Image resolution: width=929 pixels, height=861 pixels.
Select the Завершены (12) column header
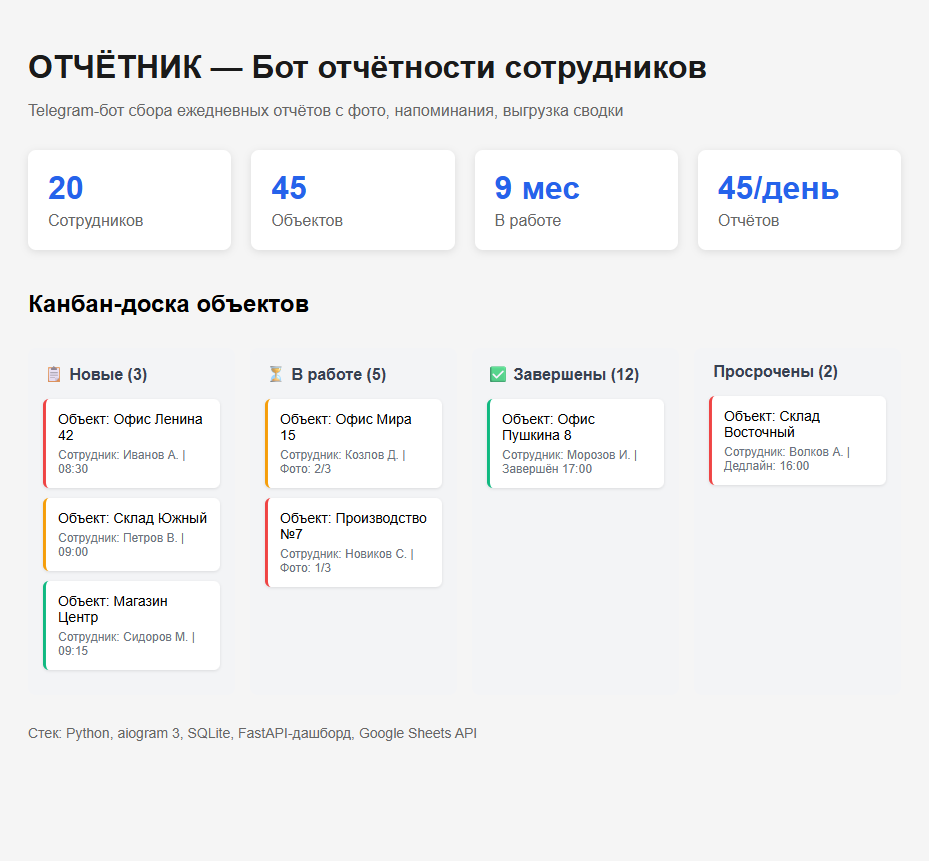tap(576, 375)
